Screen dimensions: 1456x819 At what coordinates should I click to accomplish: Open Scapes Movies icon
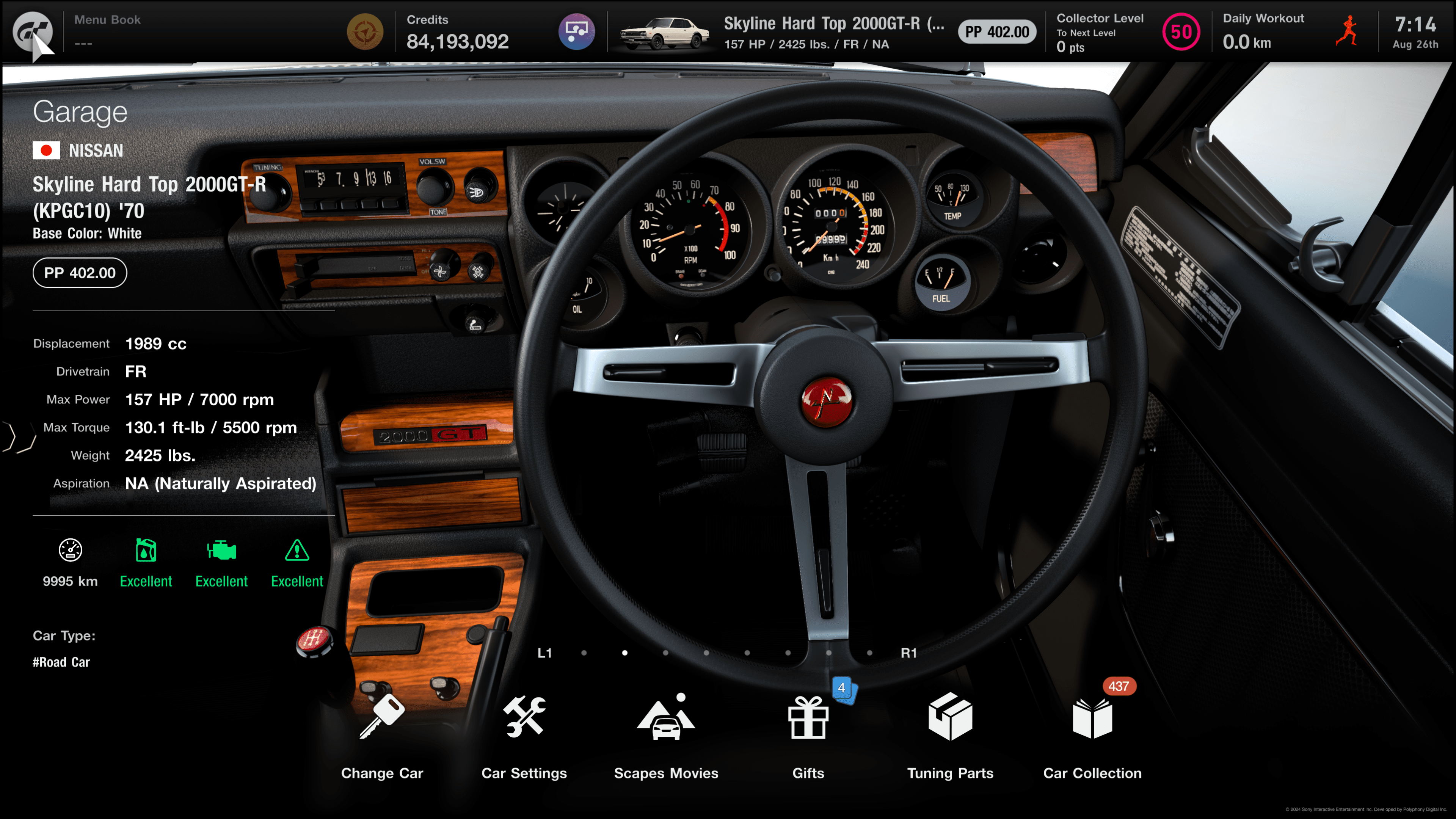[666, 716]
